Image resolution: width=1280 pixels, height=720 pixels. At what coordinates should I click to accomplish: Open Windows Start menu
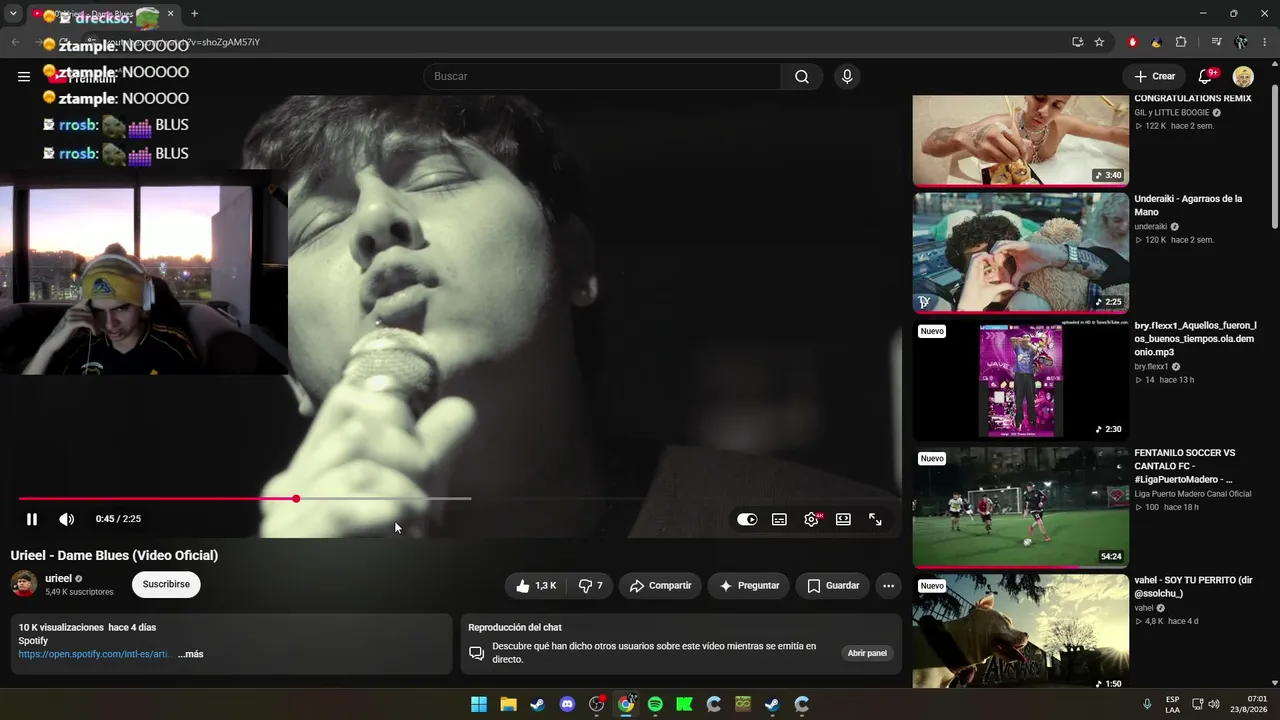pyautogui.click(x=479, y=704)
